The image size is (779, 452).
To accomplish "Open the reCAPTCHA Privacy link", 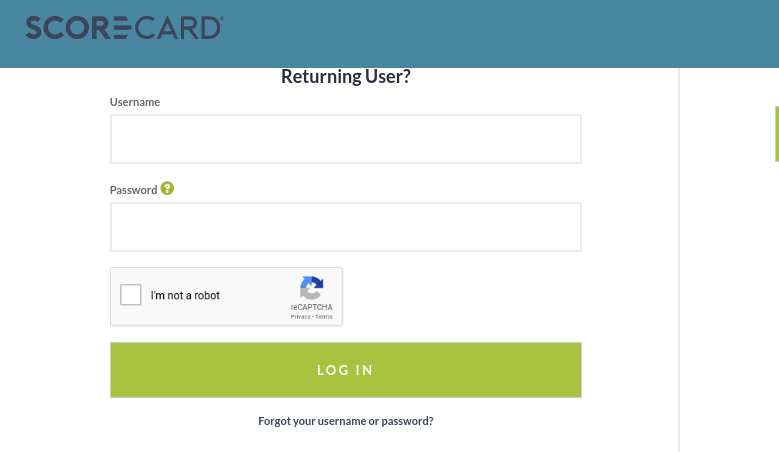I will [299, 316].
